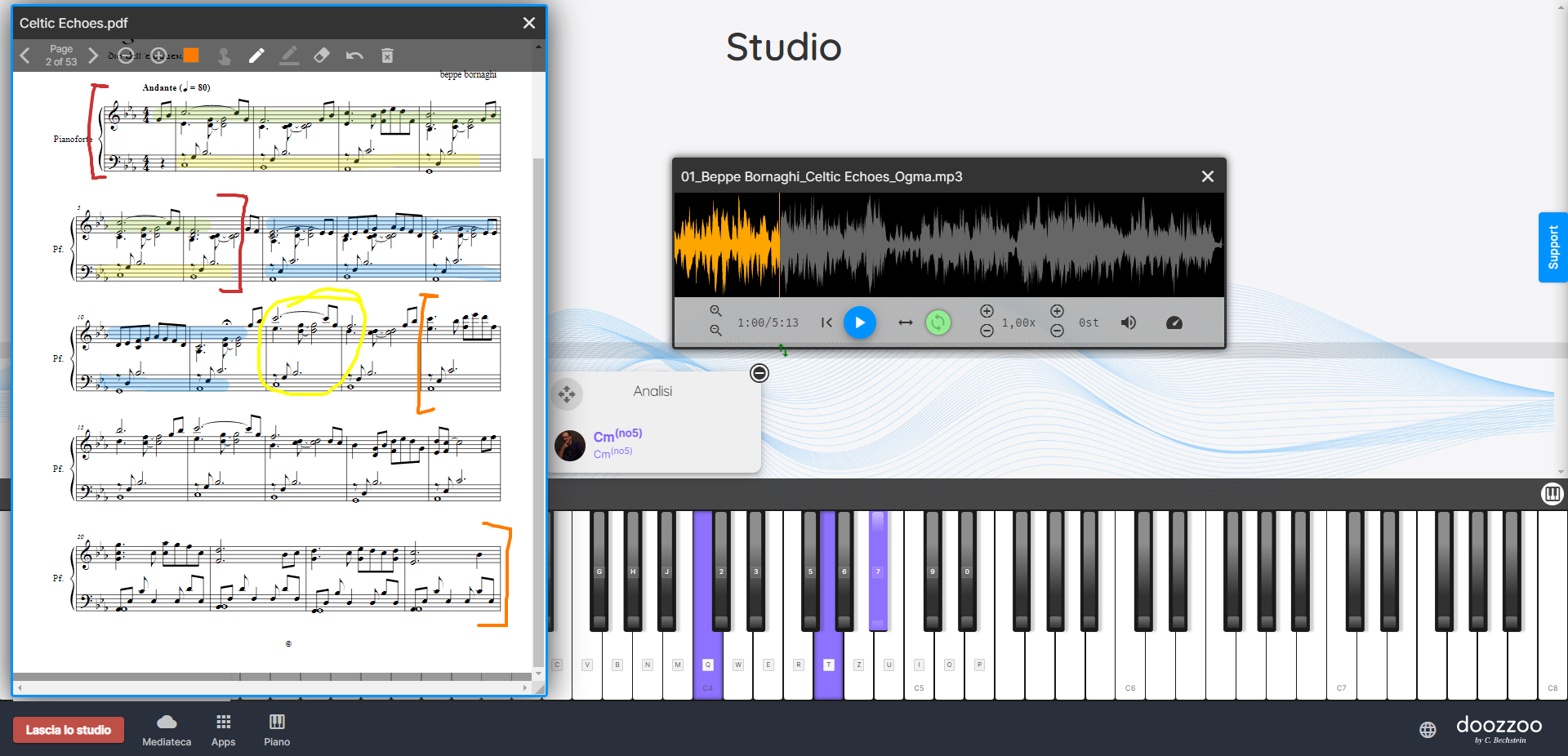1568x756 pixels.
Task: Play the Celtic Echoes audio track
Action: 859,322
